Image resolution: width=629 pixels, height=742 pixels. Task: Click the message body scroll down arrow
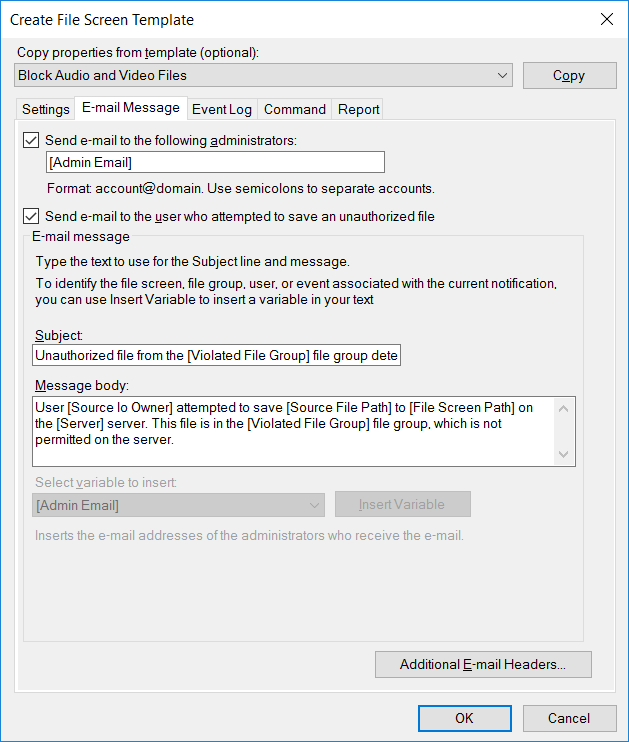coord(563,454)
